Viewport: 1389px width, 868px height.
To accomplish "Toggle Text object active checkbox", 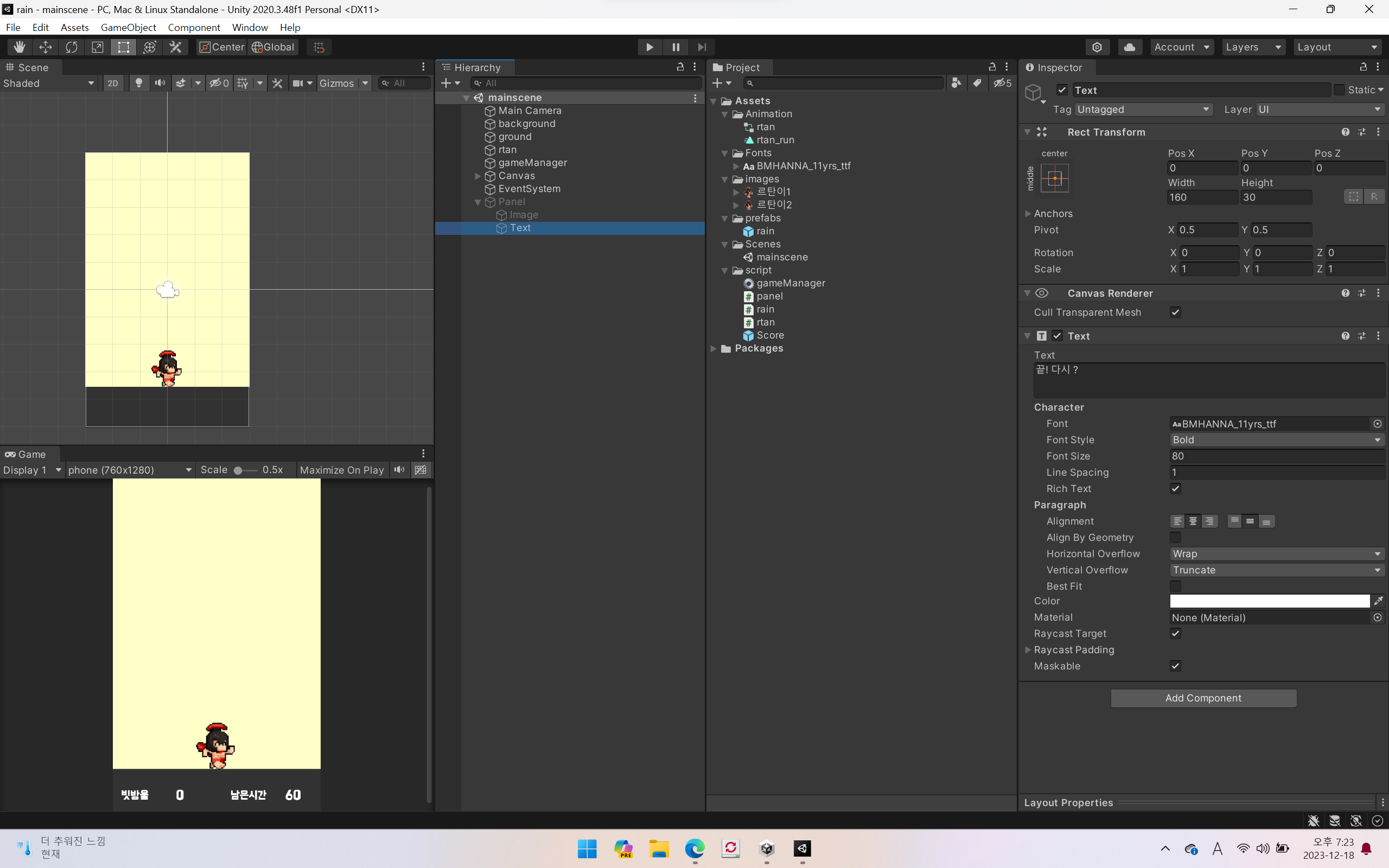I will point(1062,90).
